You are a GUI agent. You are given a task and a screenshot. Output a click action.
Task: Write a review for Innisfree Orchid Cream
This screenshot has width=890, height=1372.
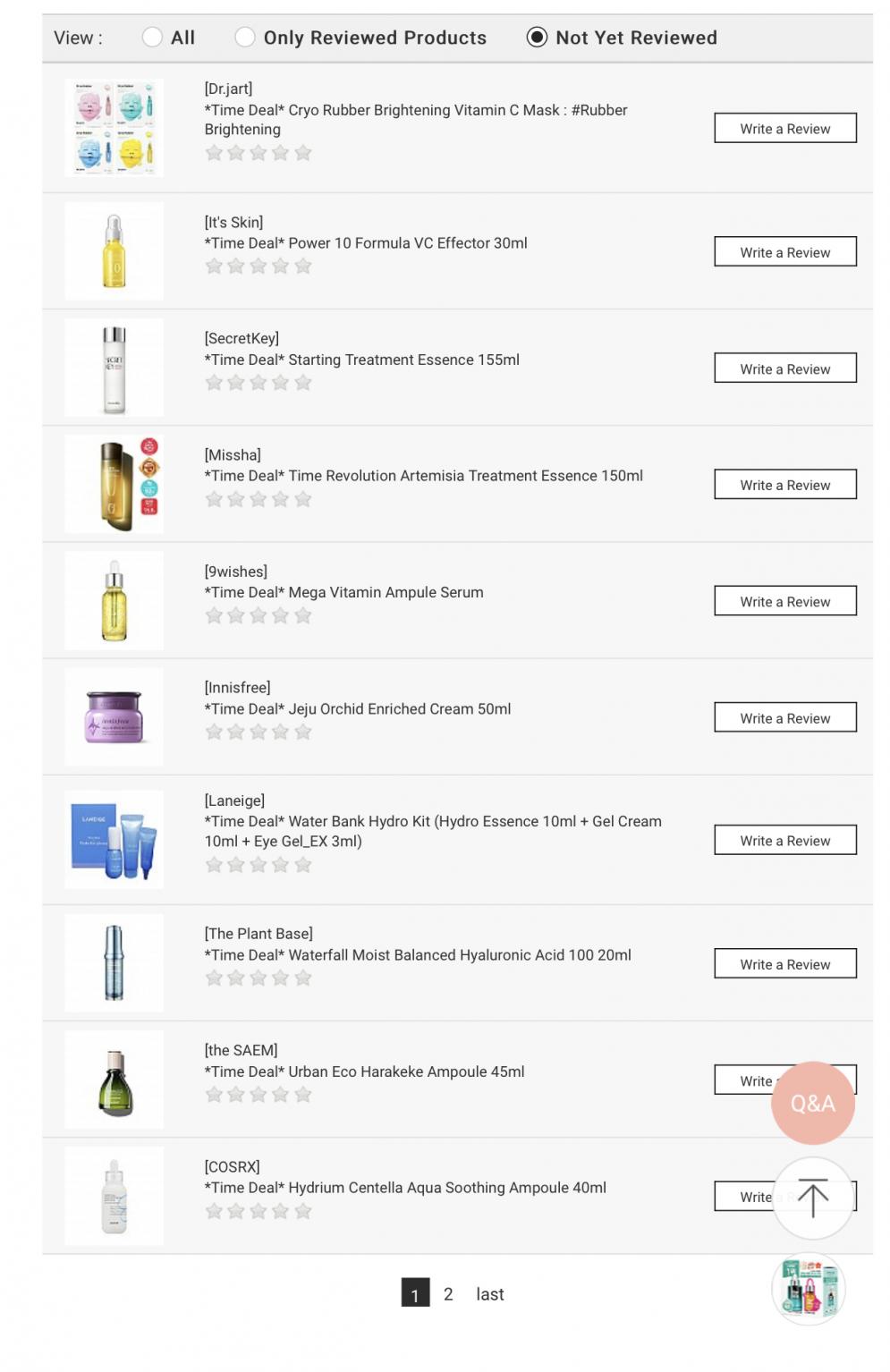pos(784,717)
